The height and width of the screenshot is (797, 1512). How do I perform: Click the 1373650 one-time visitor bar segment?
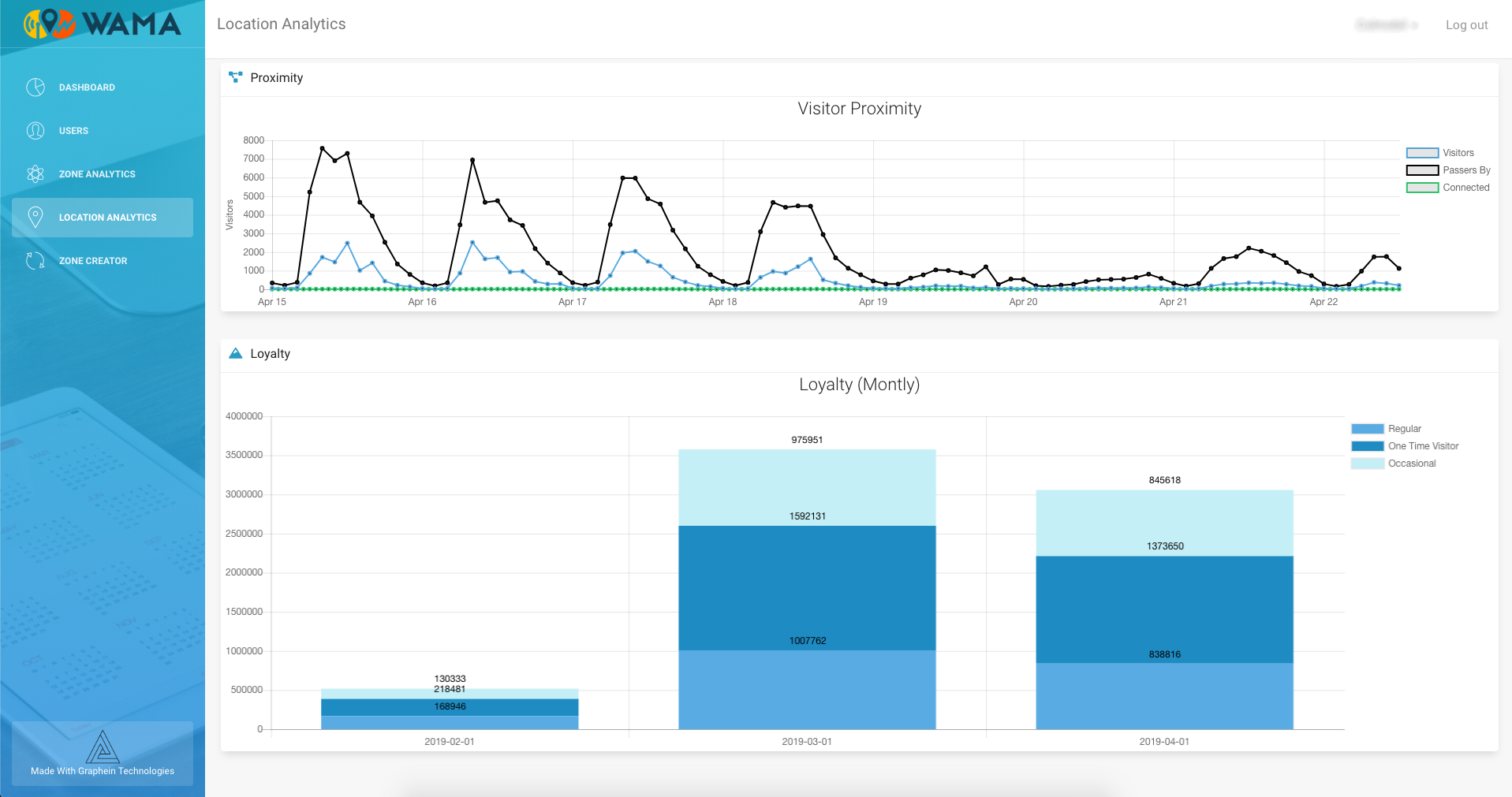(1164, 609)
